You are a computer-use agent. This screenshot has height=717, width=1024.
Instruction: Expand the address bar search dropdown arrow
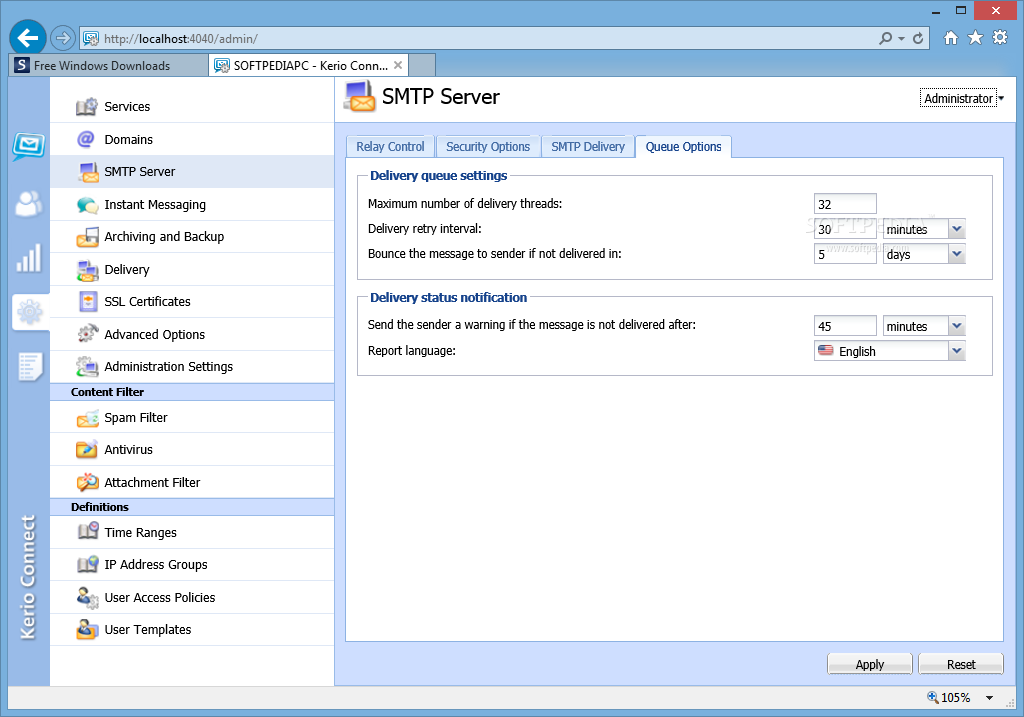[901, 39]
